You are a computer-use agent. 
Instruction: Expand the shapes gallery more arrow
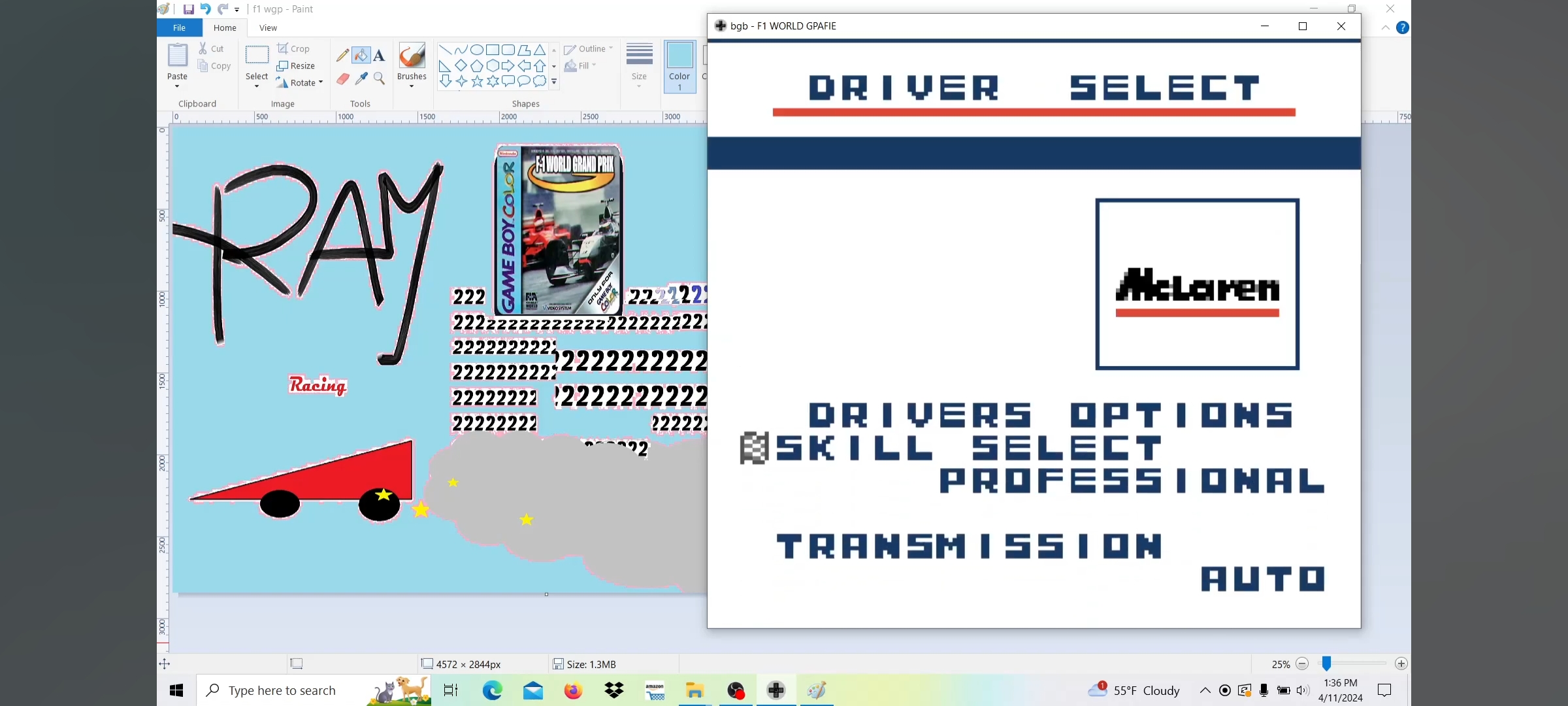tap(554, 82)
